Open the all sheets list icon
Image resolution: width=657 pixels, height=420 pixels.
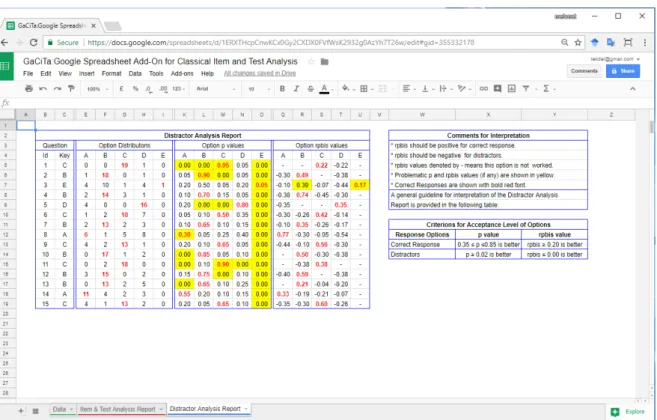[x=36, y=411]
